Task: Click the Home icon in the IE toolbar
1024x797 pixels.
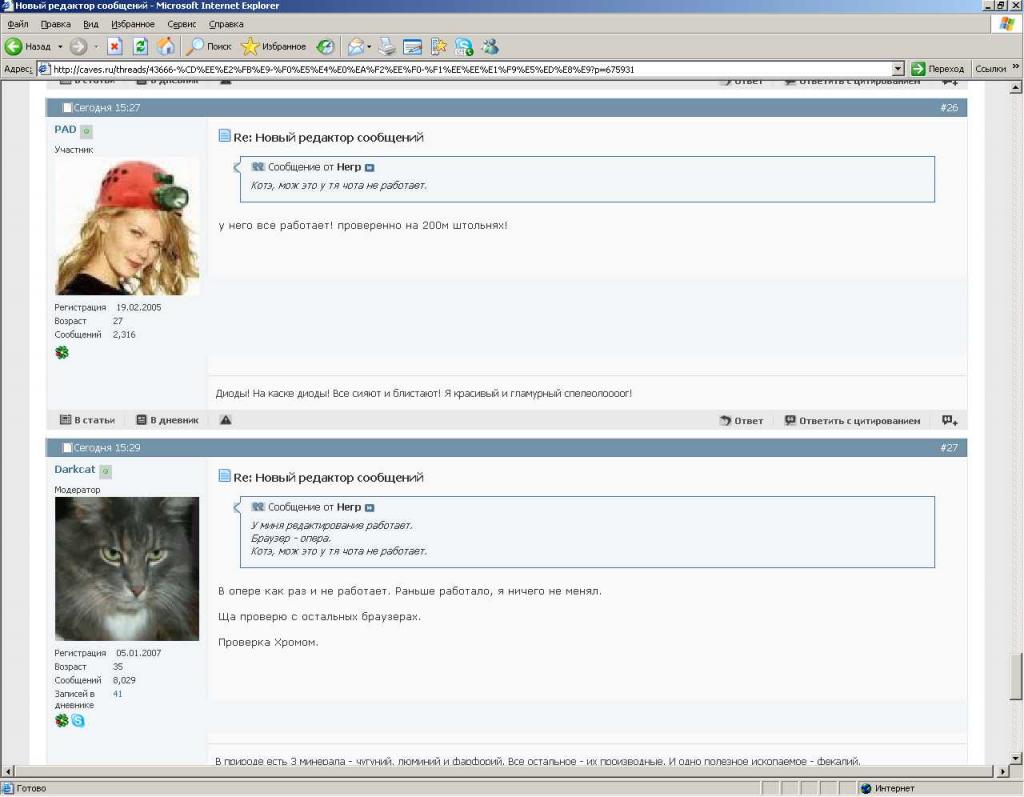Action: click(165, 46)
